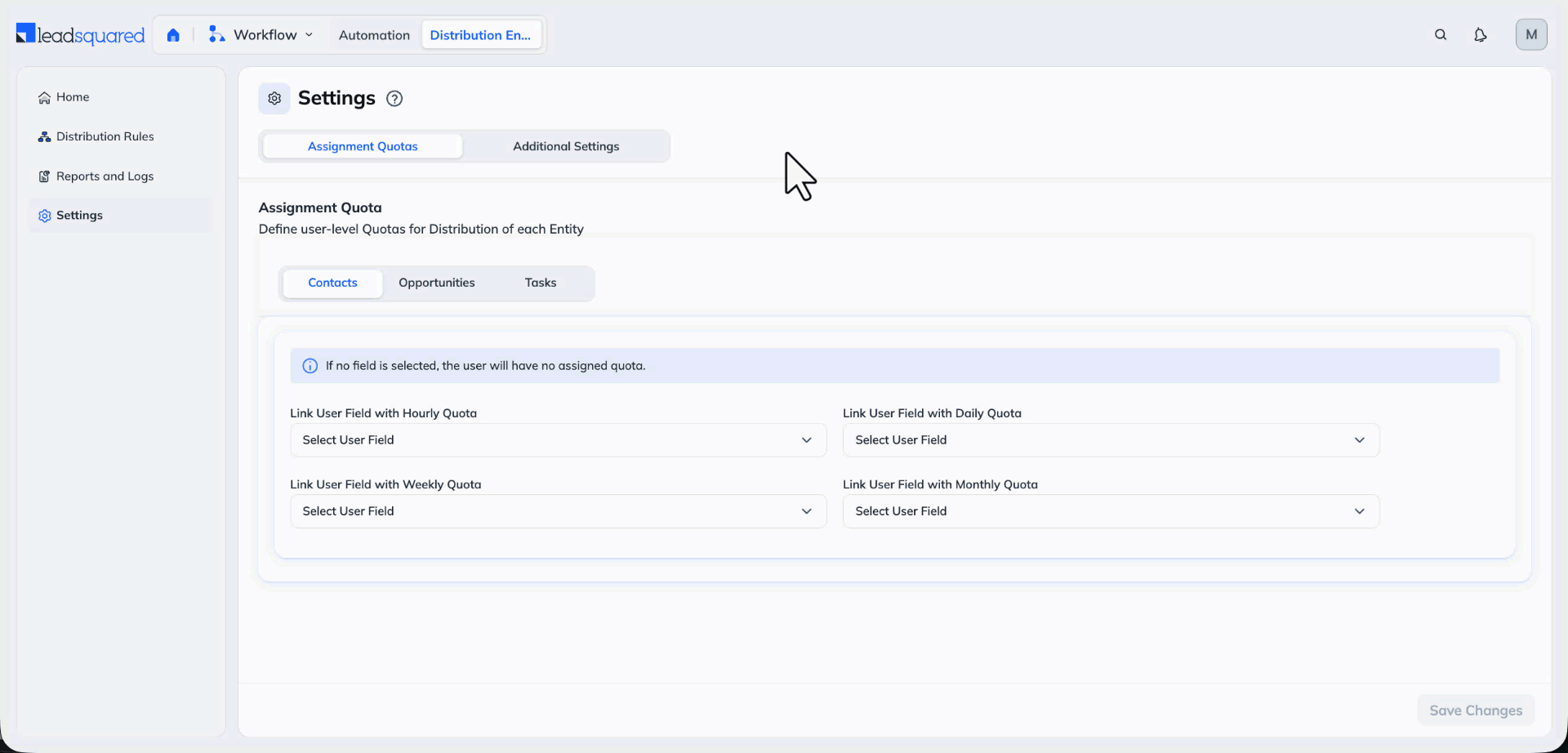Image resolution: width=1568 pixels, height=753 pixels.
Task: Click the chevron in Daily Quota field
Action: coord(1360,440)
